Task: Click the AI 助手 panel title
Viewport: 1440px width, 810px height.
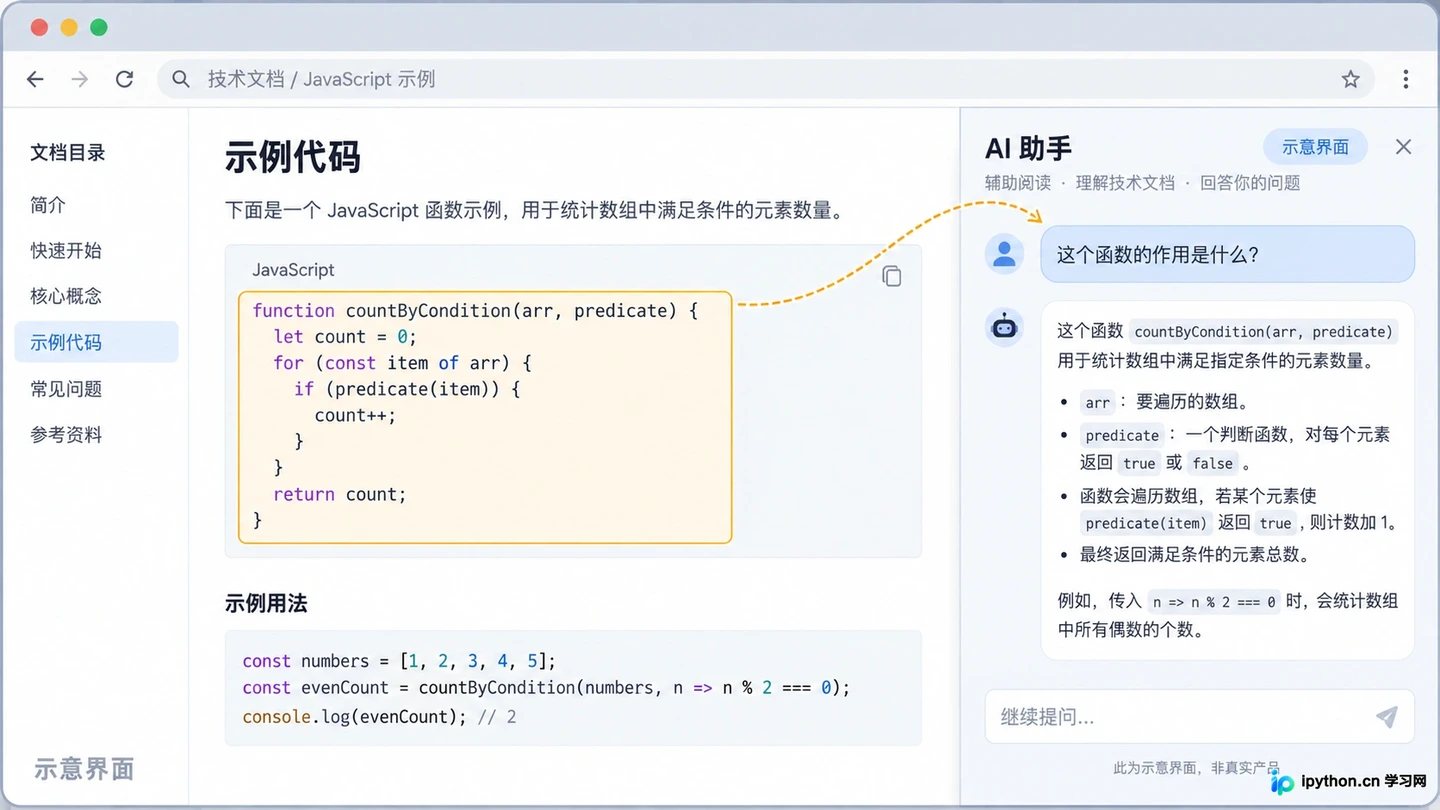Action: click(x=1028, y=149)
